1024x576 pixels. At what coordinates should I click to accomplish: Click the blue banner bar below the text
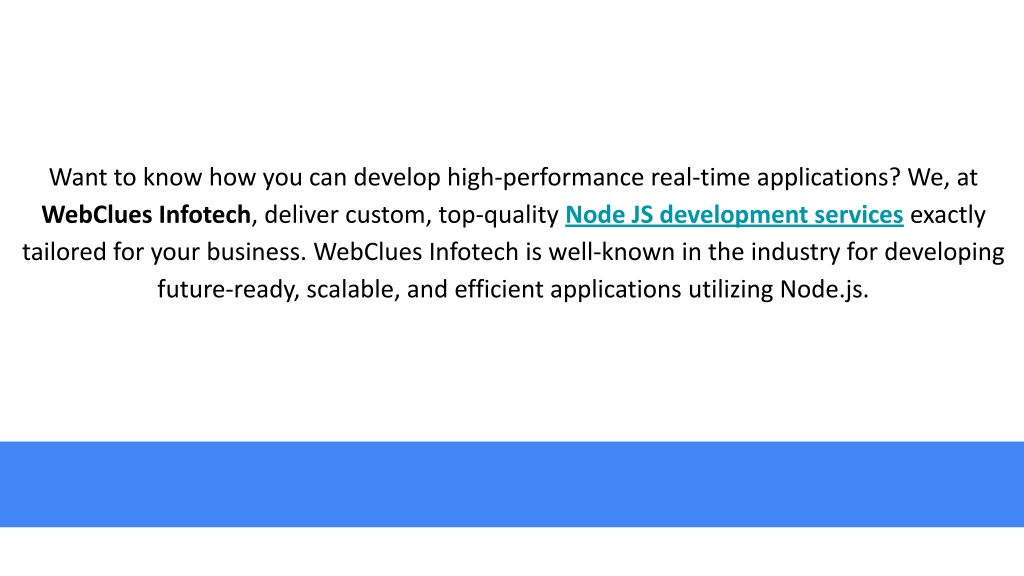512,484
